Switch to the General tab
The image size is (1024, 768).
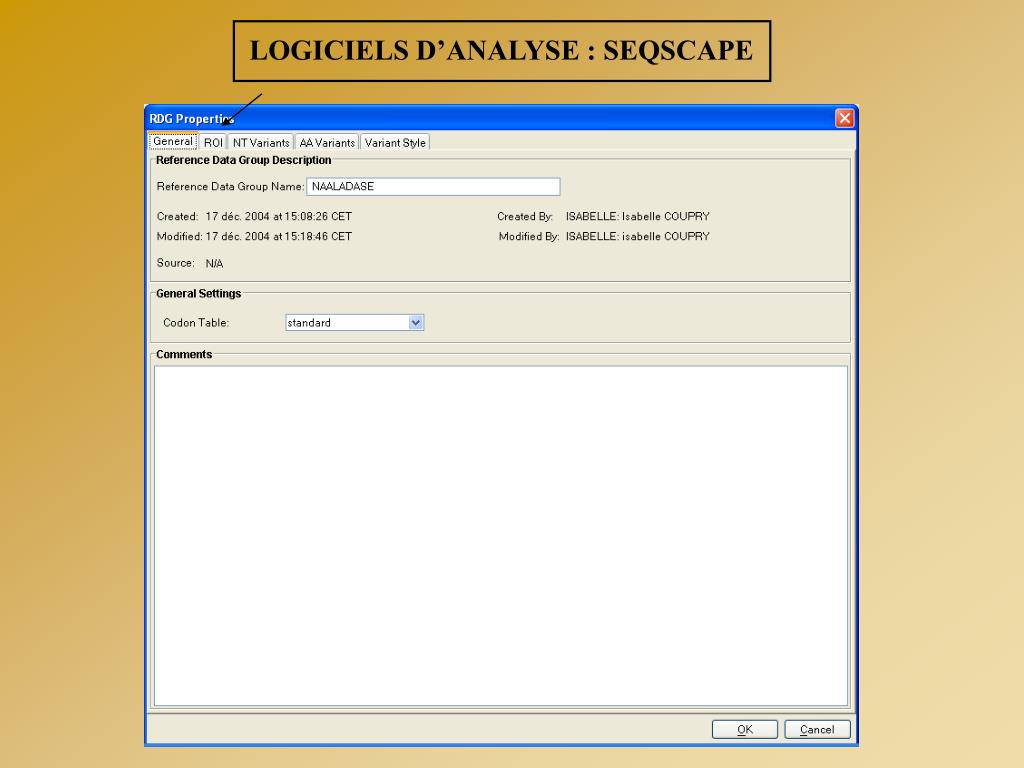[173, 141]
